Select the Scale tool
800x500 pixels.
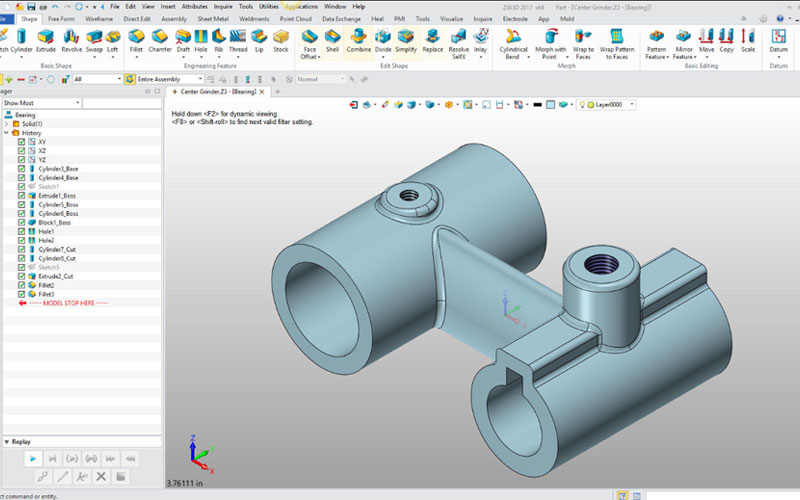point(748,41)
